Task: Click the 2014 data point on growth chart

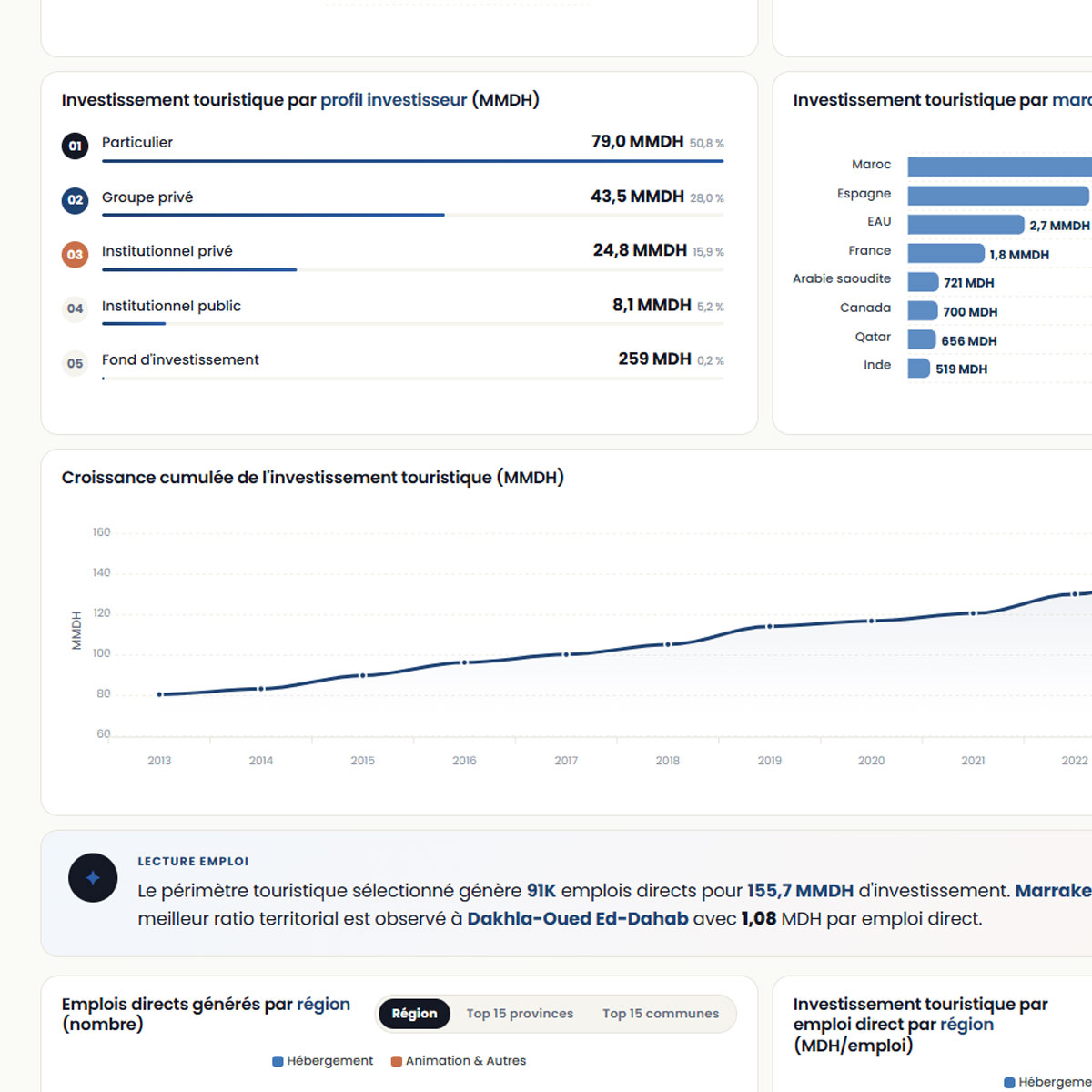Action: point(261,689)
